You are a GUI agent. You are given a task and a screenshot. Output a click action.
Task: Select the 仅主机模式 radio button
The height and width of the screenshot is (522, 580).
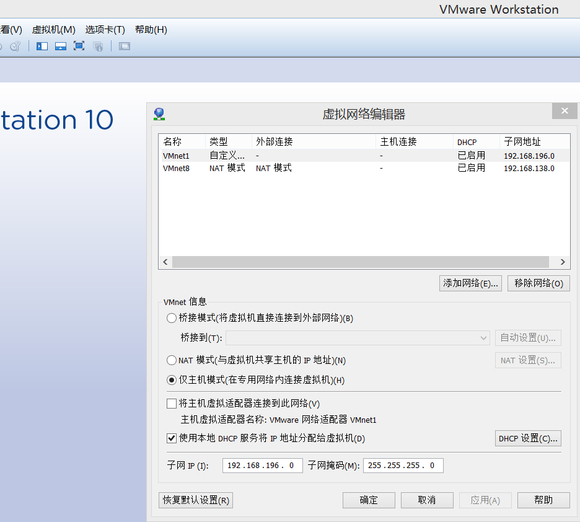click(171, 380)
